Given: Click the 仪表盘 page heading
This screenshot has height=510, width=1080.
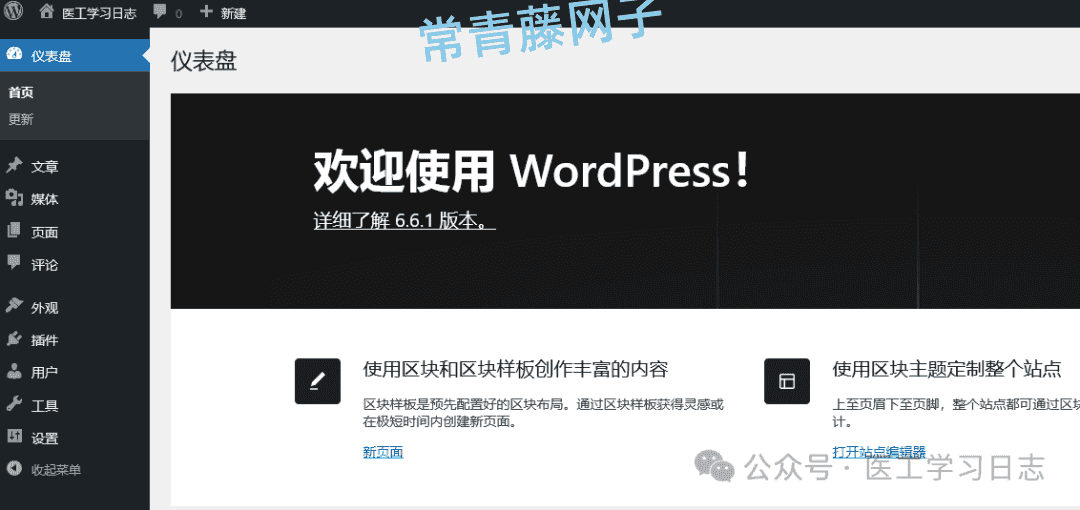Looking at the screenshot, I should [x=204, y=61].
